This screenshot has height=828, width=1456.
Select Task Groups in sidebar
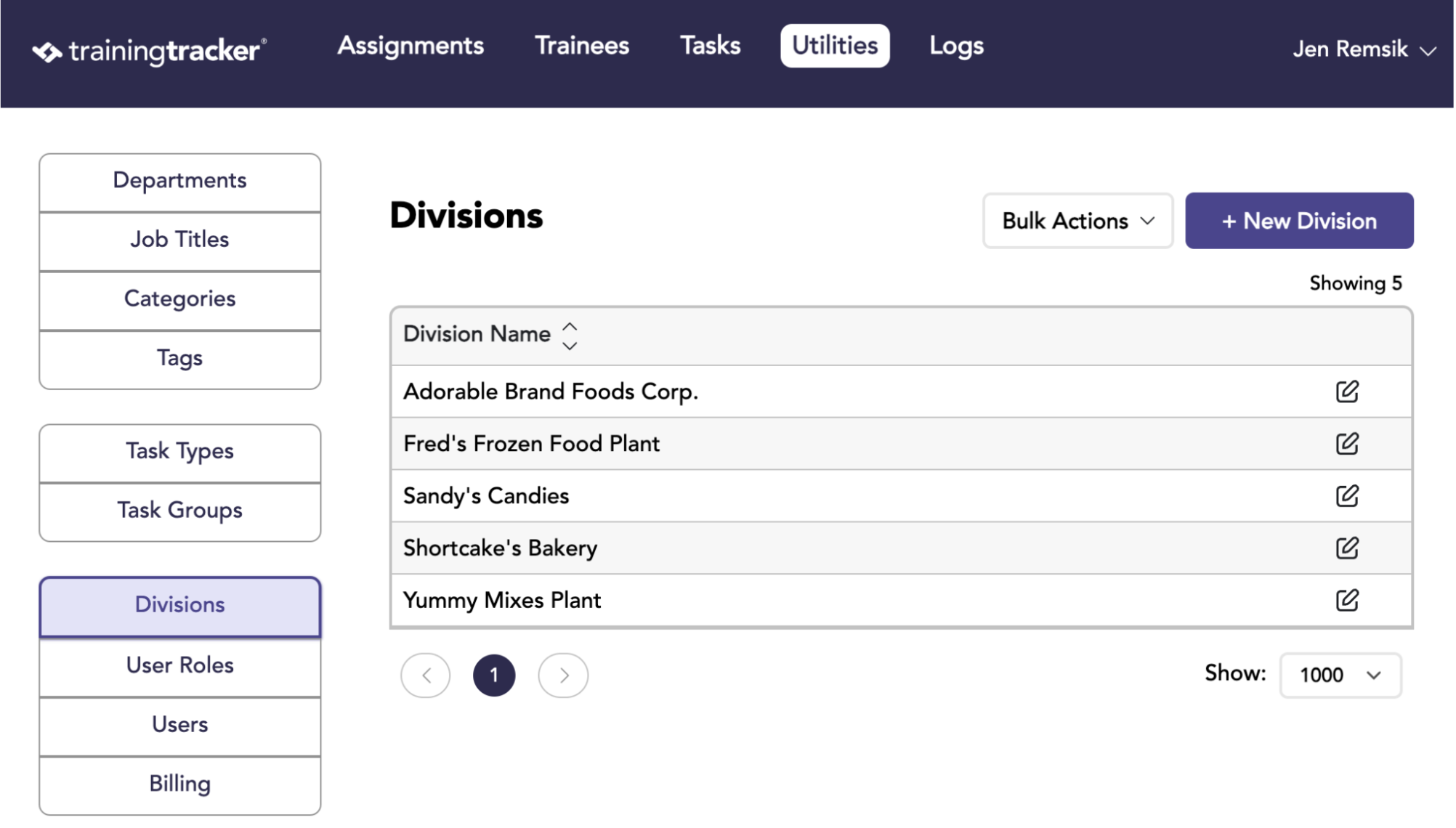tap(180, 511)
